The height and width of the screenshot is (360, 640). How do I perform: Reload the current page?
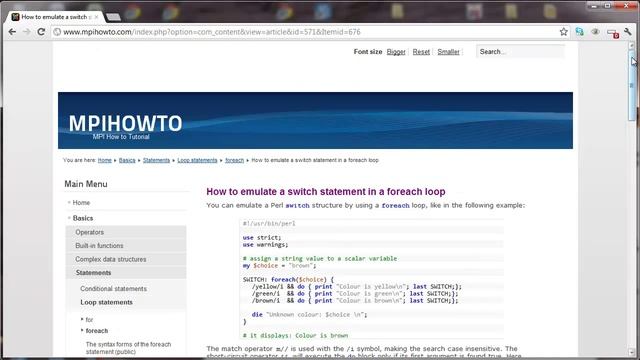[x=41, y=32]
